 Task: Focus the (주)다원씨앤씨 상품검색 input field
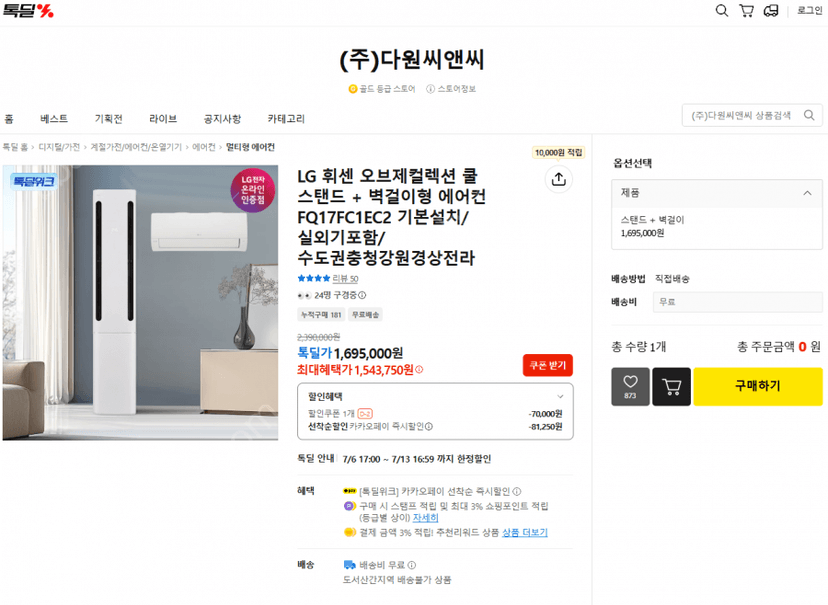[x=744, y=115]
